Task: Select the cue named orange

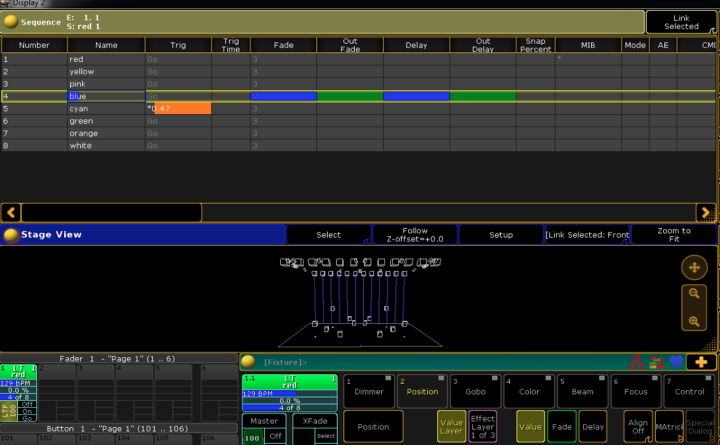Action: (106, 133)
